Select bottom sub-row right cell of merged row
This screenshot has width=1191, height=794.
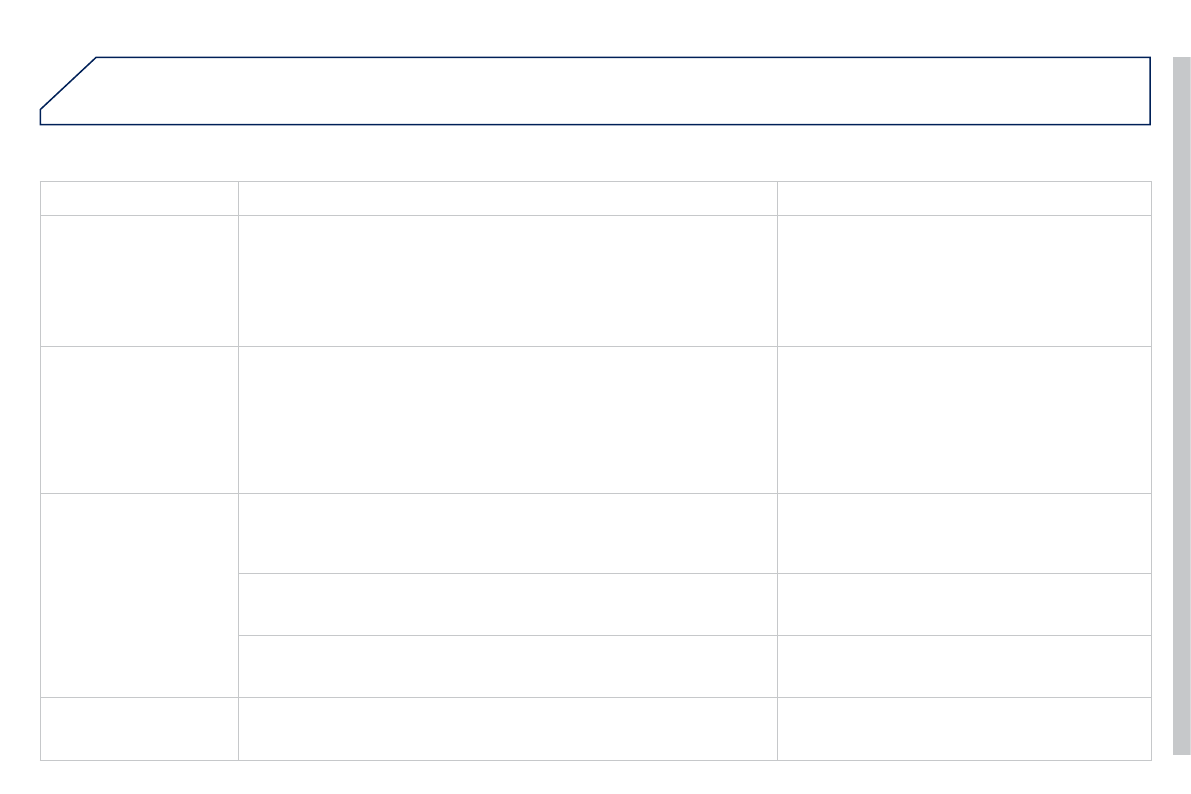click(x=964, y=666)
